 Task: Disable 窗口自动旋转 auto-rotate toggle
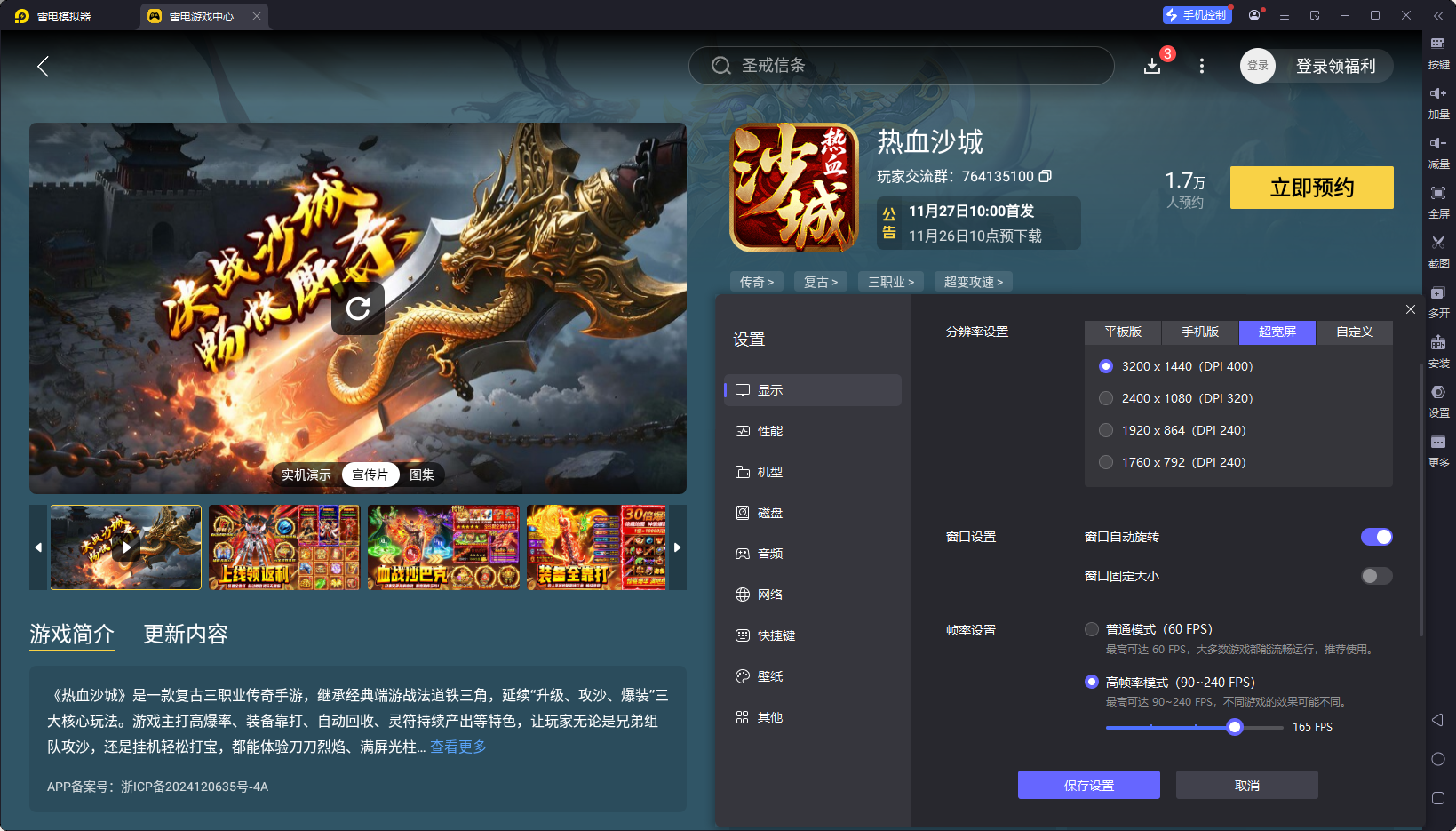pyautogui.click(x=1376, y=537)
